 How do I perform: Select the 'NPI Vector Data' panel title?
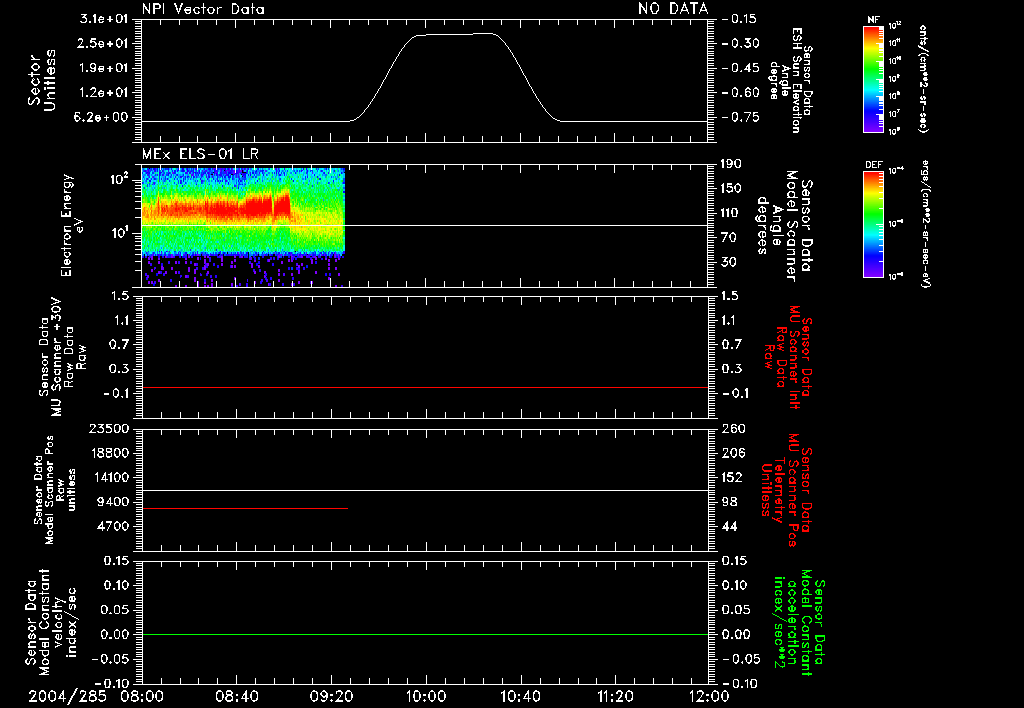click(x=203, y=9)
